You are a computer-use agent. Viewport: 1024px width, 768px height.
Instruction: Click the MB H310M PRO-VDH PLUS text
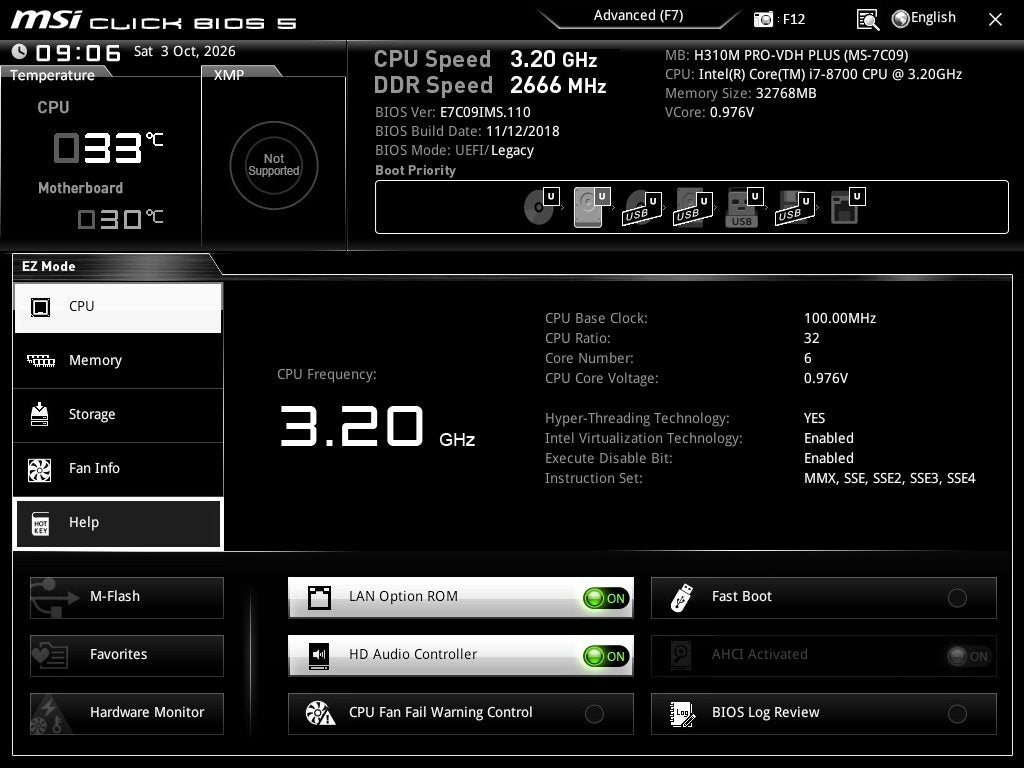786,55
